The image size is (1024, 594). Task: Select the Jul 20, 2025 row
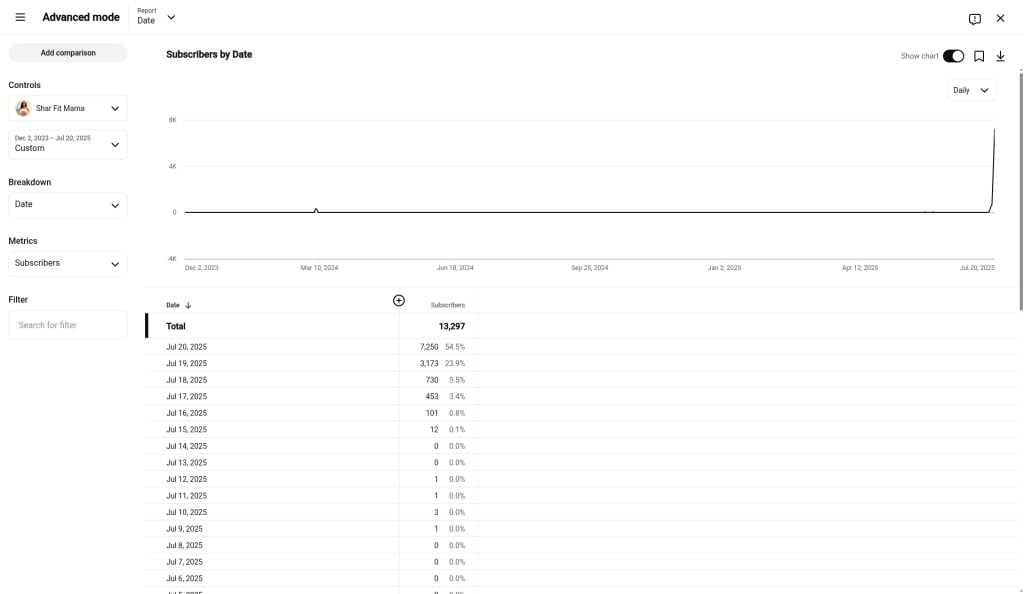pos(581,347)
